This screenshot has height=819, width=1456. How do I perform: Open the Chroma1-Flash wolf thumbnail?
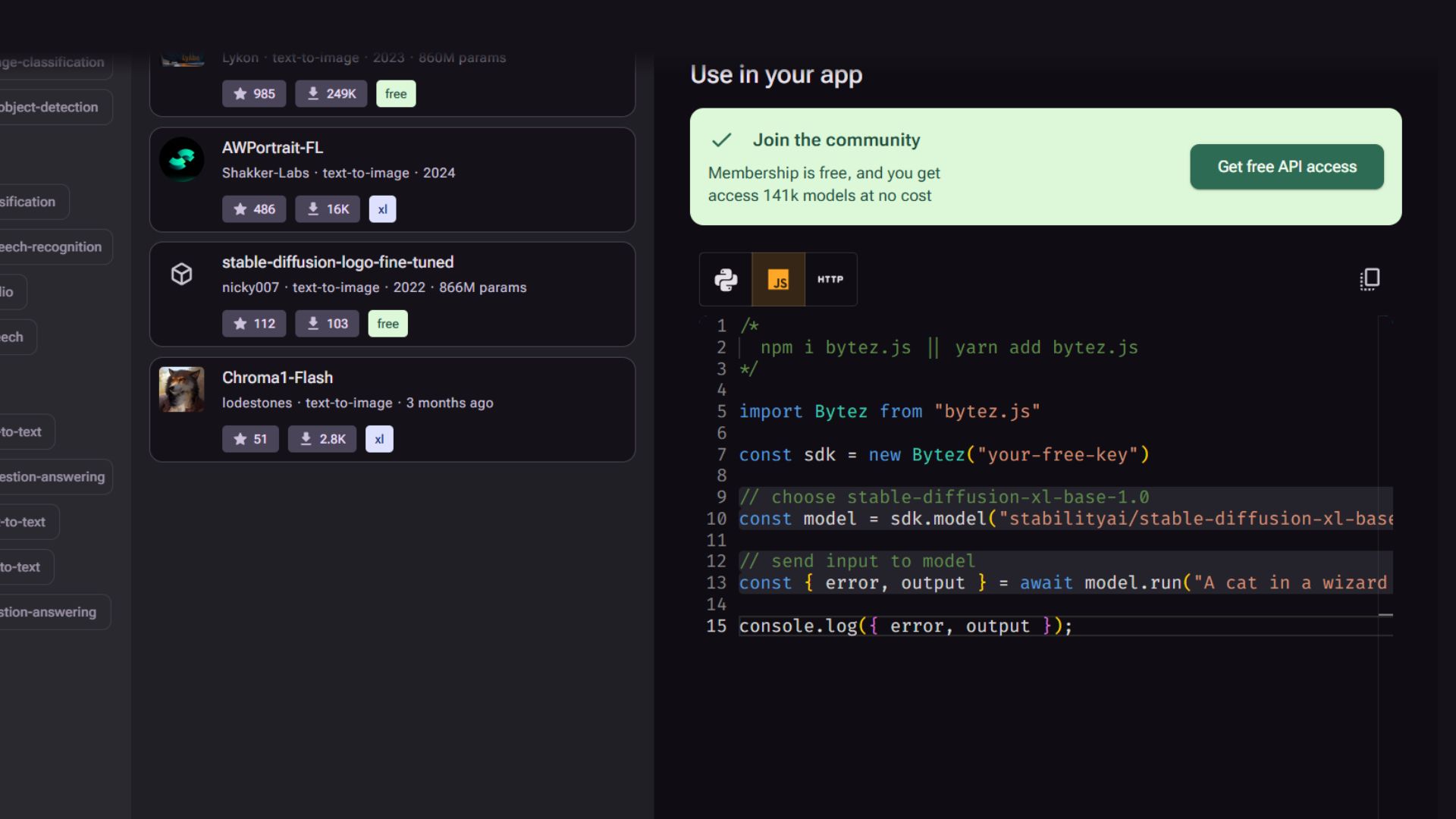182,390
